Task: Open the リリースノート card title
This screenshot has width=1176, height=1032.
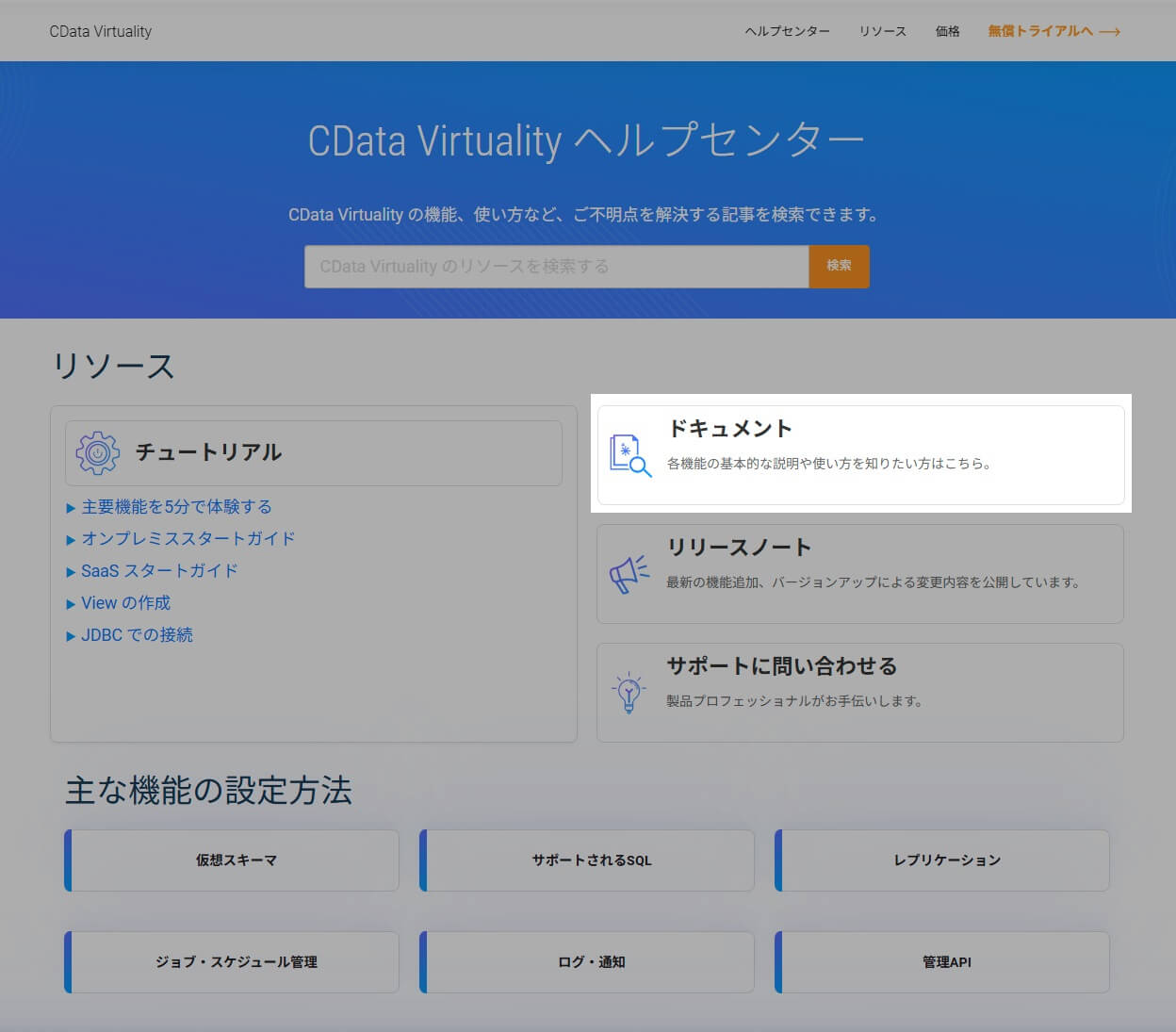Action: pyautogui.click(x=739, y=548)
